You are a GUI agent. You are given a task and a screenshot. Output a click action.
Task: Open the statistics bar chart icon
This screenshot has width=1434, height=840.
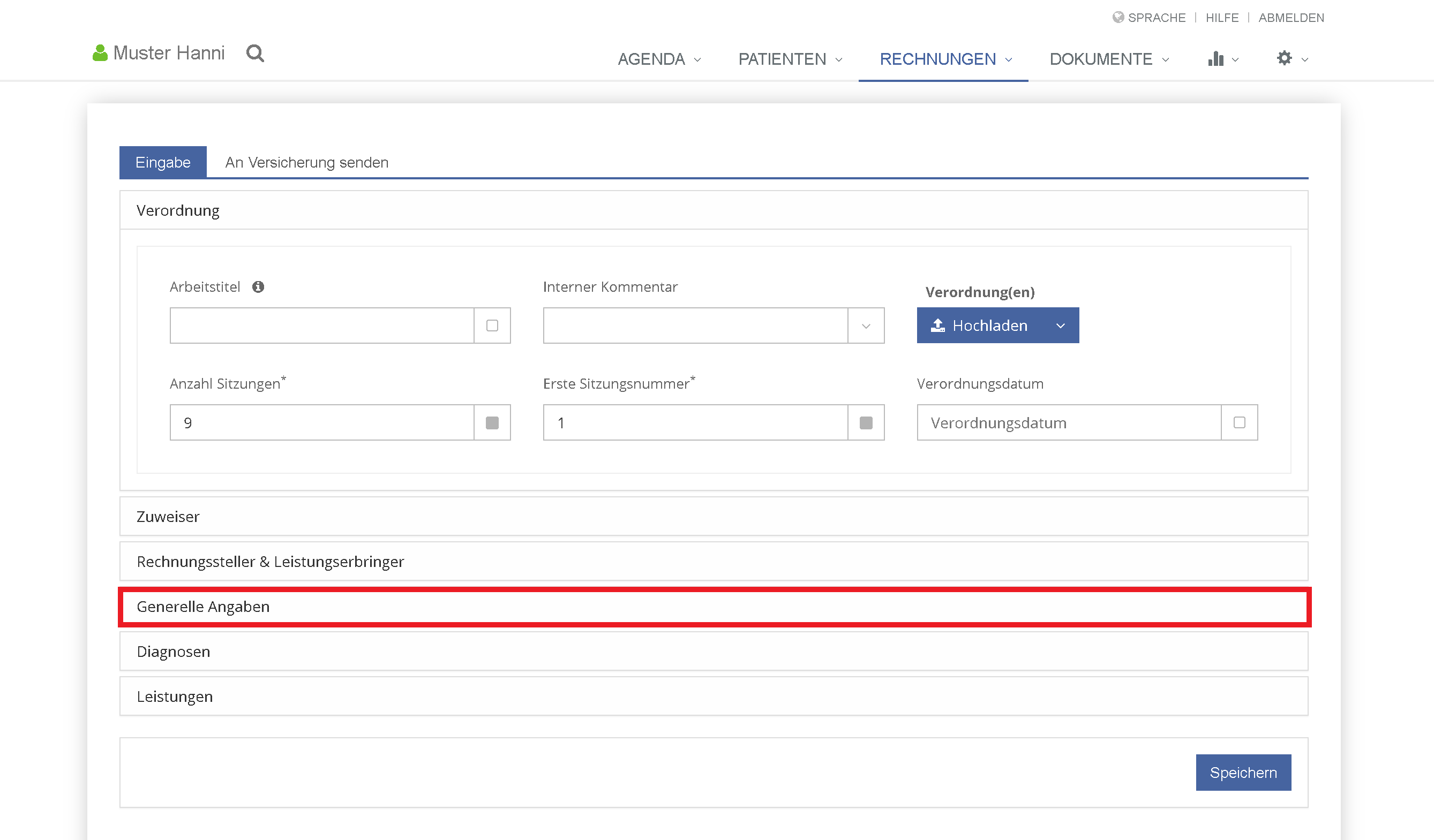point(1215,58)
